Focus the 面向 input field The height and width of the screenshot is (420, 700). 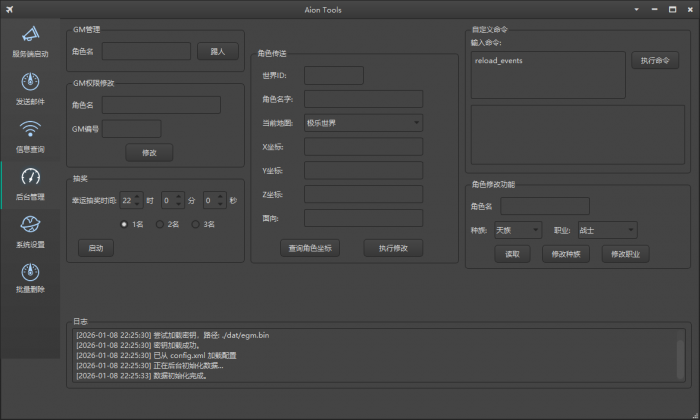tap(363, 218)
